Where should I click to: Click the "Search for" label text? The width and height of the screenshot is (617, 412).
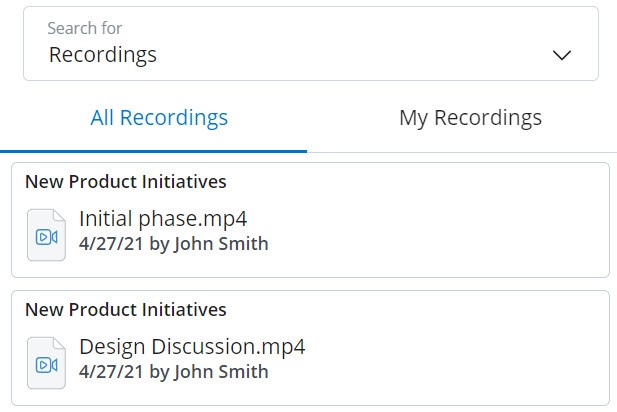click(x=85, y=29)
